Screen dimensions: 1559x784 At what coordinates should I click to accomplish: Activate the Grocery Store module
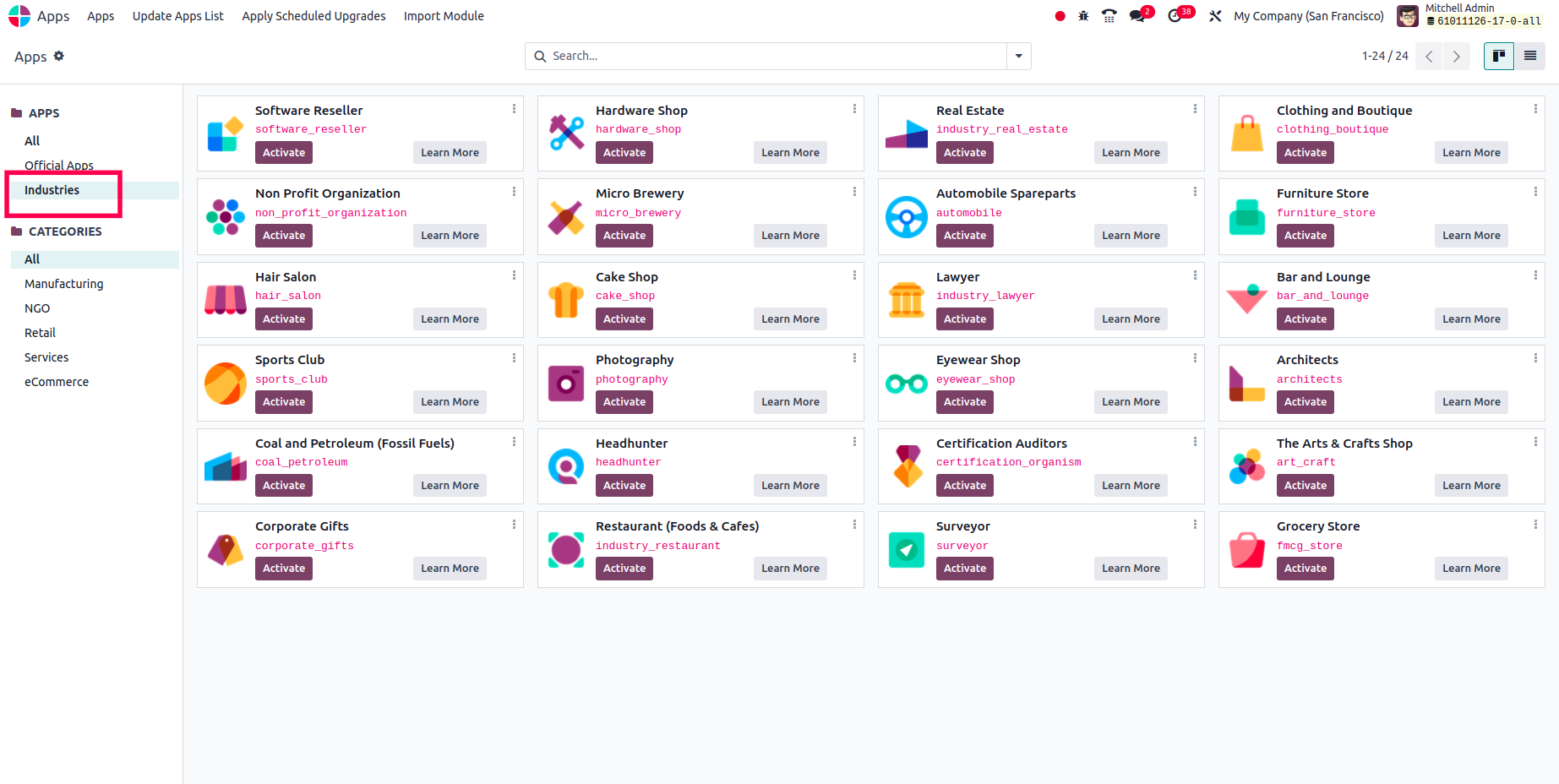[x=1305, y=568]
